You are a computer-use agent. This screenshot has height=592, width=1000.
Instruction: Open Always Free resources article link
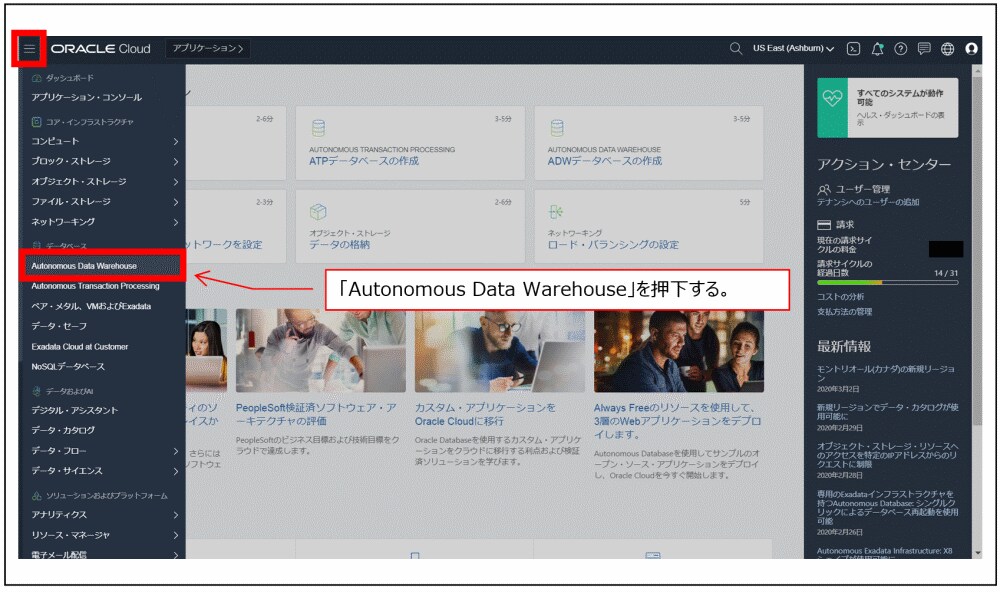(x=677, y=421)
